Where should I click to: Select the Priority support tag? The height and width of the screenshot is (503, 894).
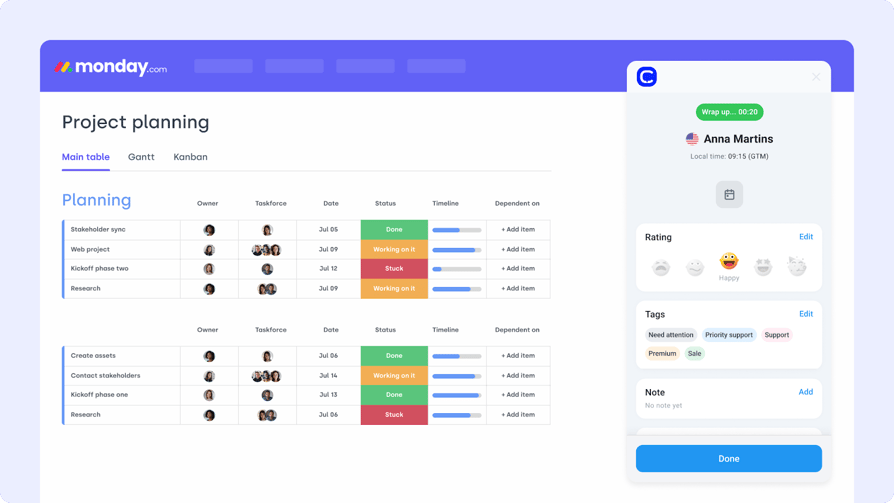tap(729, 335)
